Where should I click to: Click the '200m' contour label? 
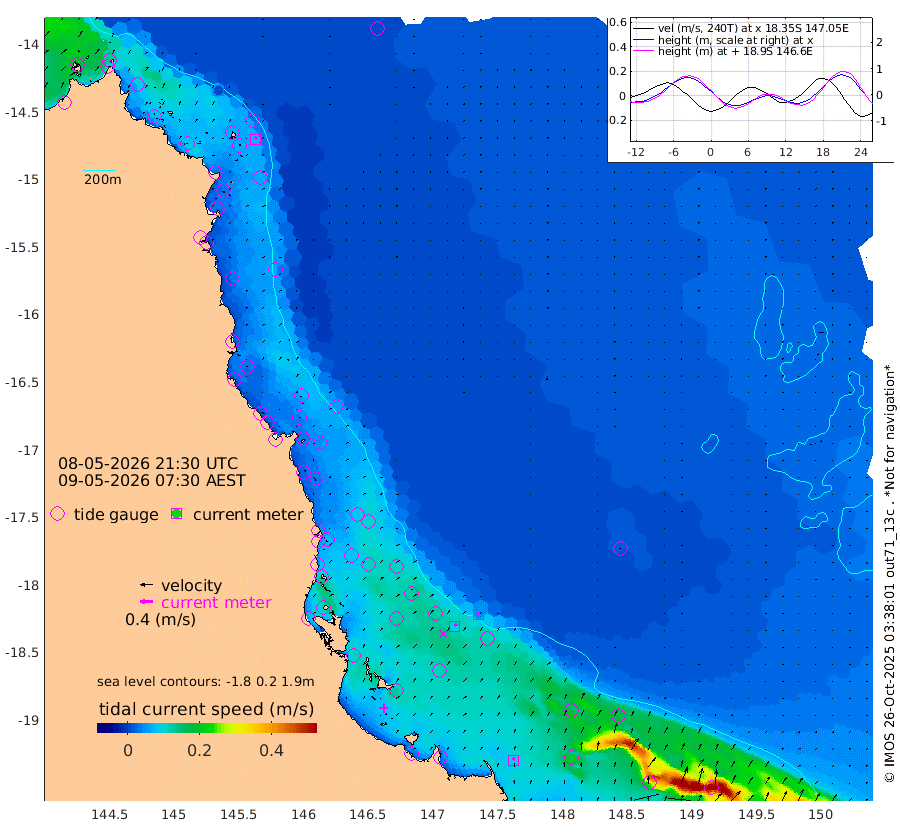point(103,179)
